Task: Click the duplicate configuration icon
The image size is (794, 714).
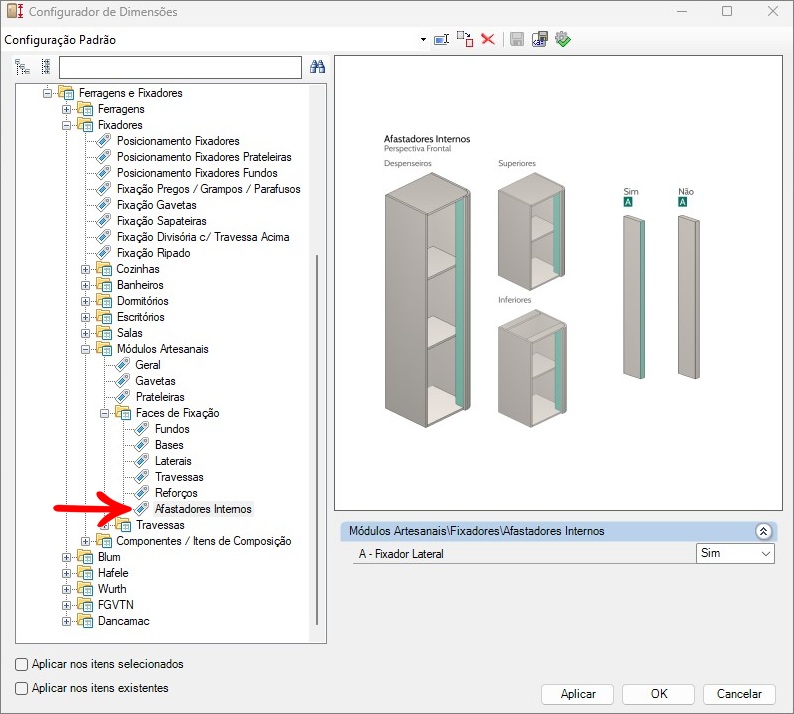Action: [465, 39]
